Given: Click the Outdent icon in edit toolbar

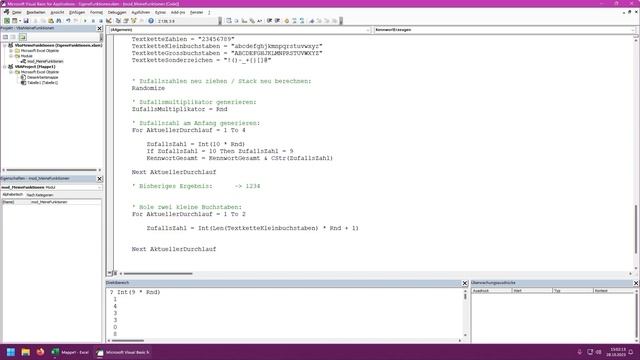Looking at the screenshot, I should tap(277, 21).
